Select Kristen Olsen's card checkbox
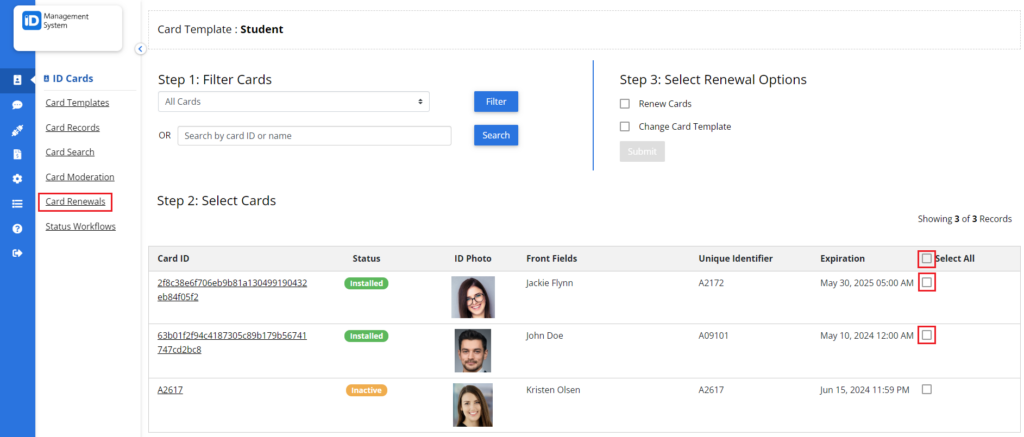Screen dimensions: 1024x437 click(927, 389)
